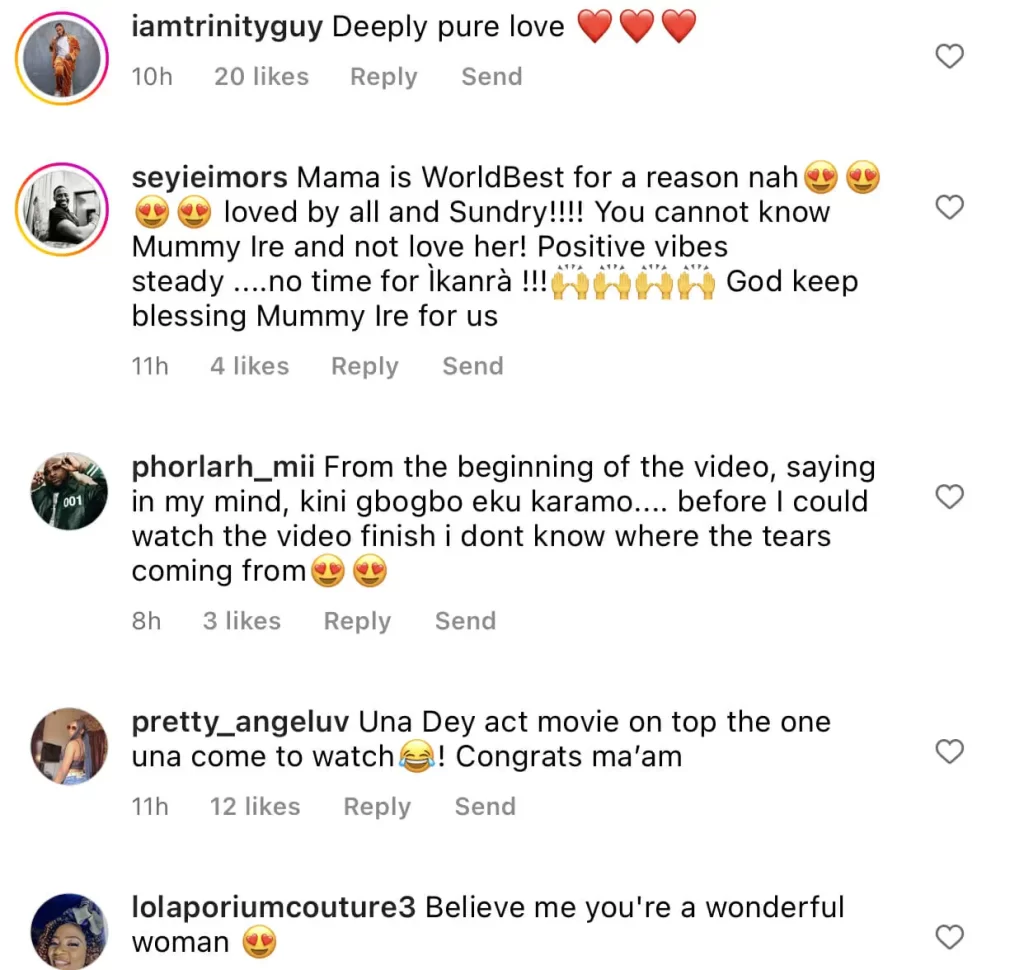Like iamtrinityguy's comment with the heart icon

click(949, 56)
